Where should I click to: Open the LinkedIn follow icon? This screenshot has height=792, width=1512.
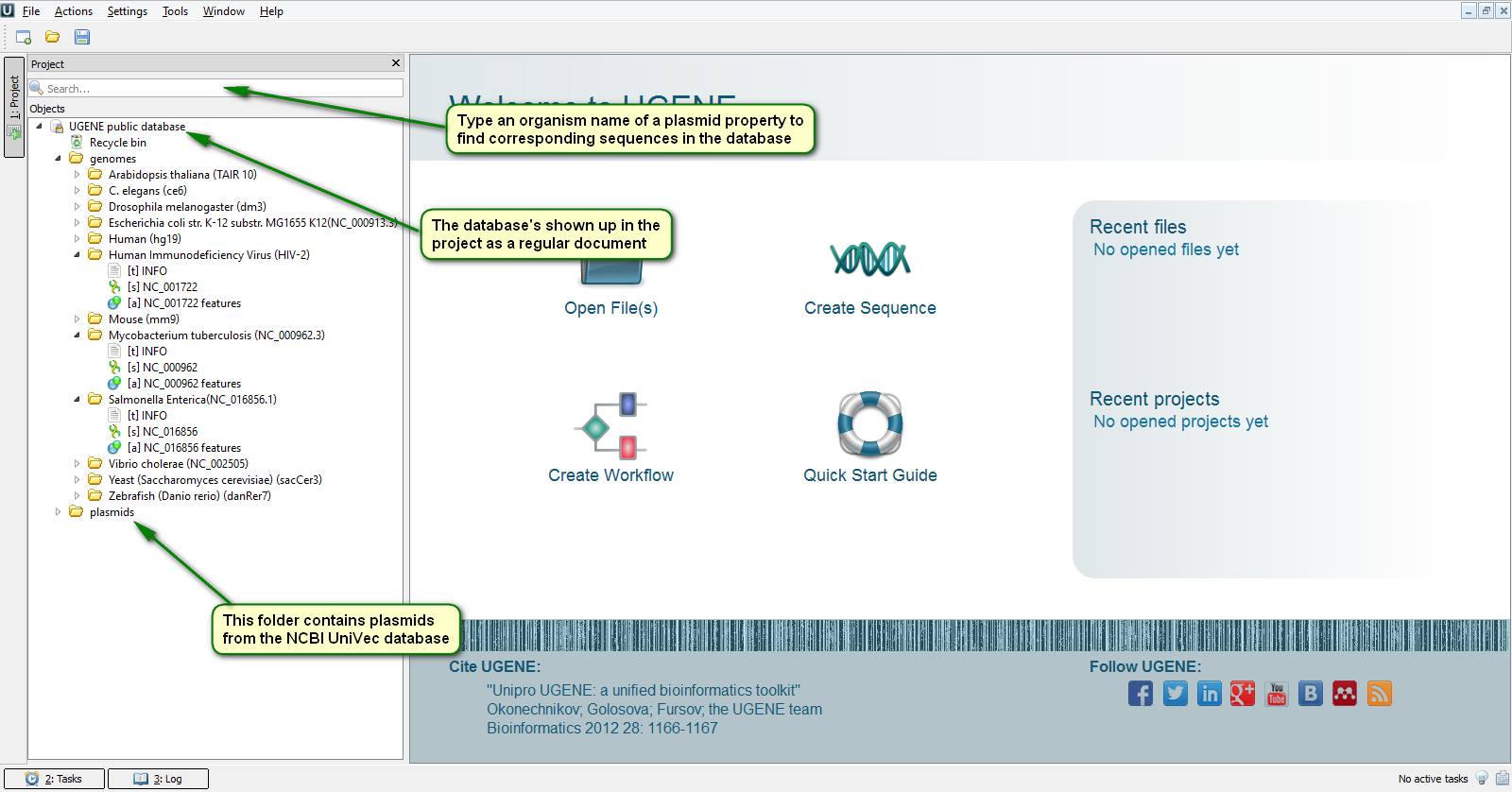(1209, 694)
